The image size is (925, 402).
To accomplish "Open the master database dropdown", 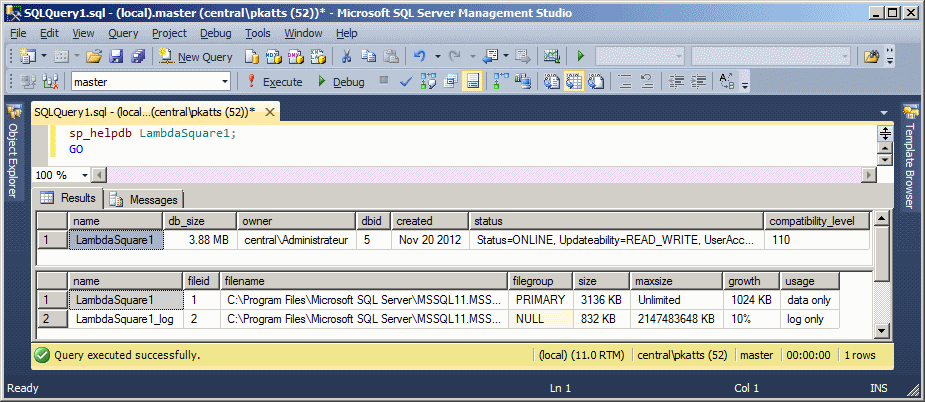I will tap(224, 82).
